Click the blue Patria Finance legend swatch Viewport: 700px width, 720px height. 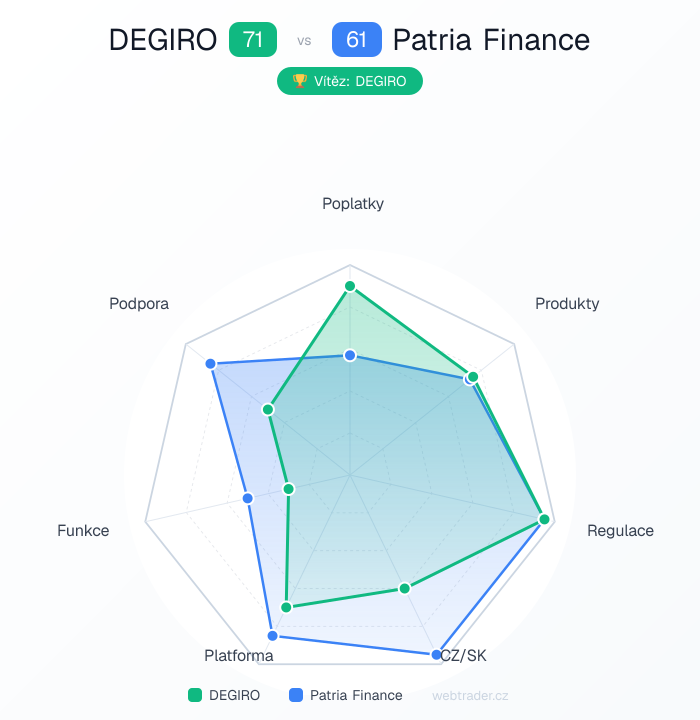[x=296, y=695]
